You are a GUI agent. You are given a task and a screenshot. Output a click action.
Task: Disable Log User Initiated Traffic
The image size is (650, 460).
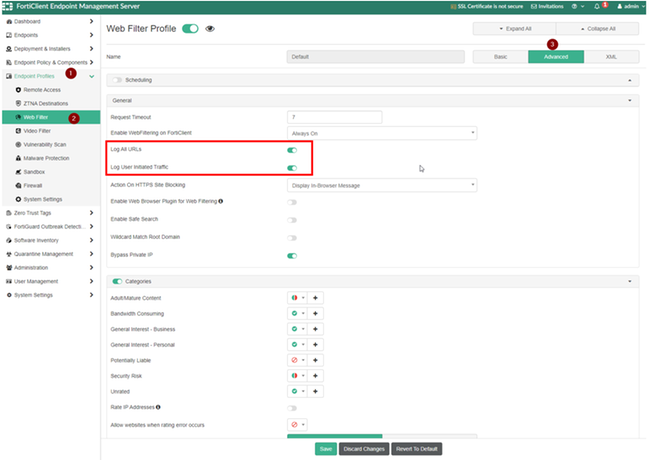(x=292, y=168)
